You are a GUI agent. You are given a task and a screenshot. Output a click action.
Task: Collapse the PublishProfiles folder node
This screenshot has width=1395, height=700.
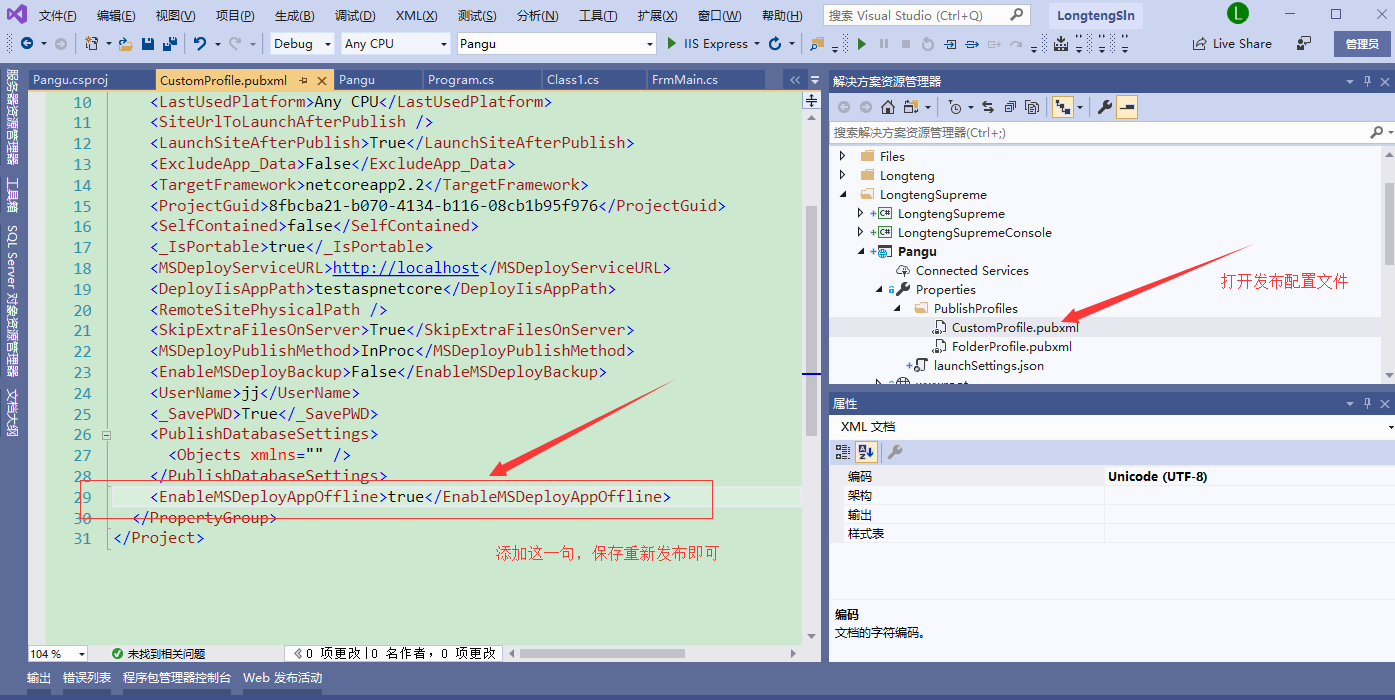pos(898,309)
